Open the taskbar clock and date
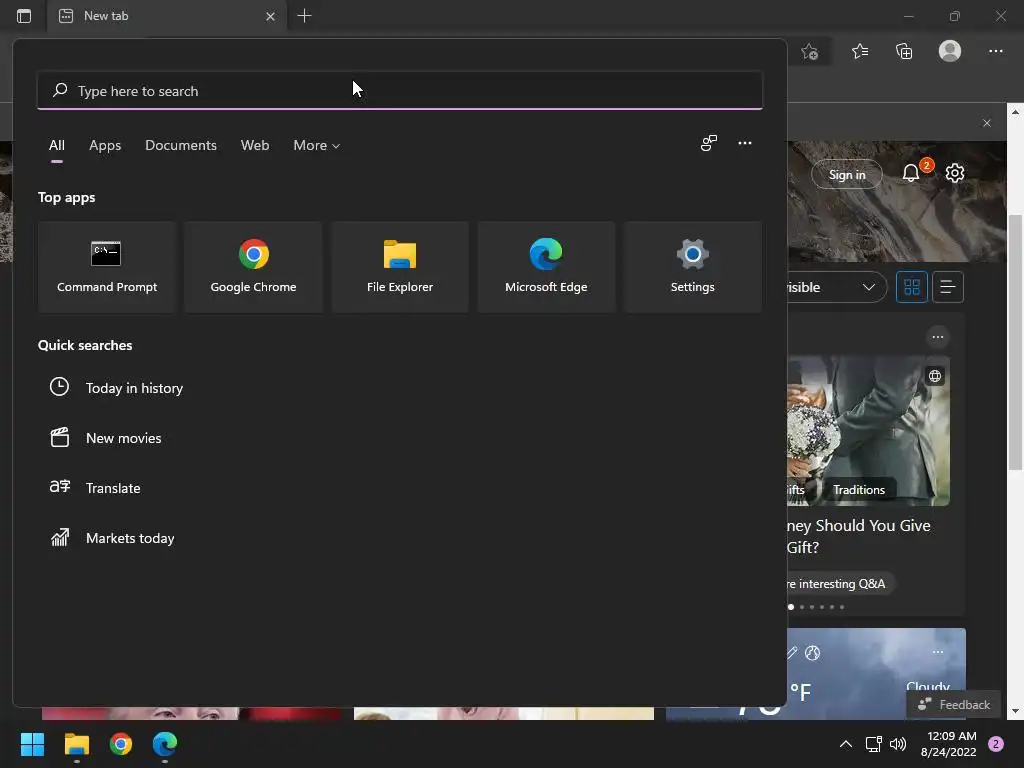Viewport: 1024px width, 768px height. 948,744
